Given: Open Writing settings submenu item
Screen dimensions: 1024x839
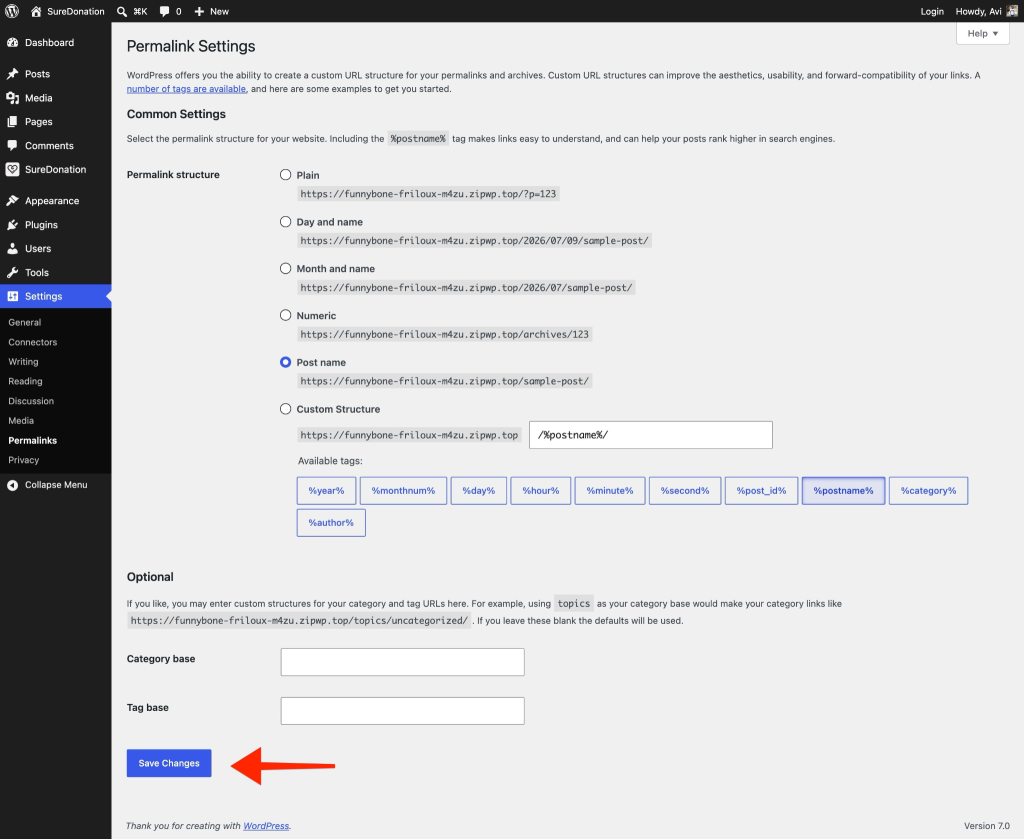Looking at the screenshot, I should (x=23, y=362).
